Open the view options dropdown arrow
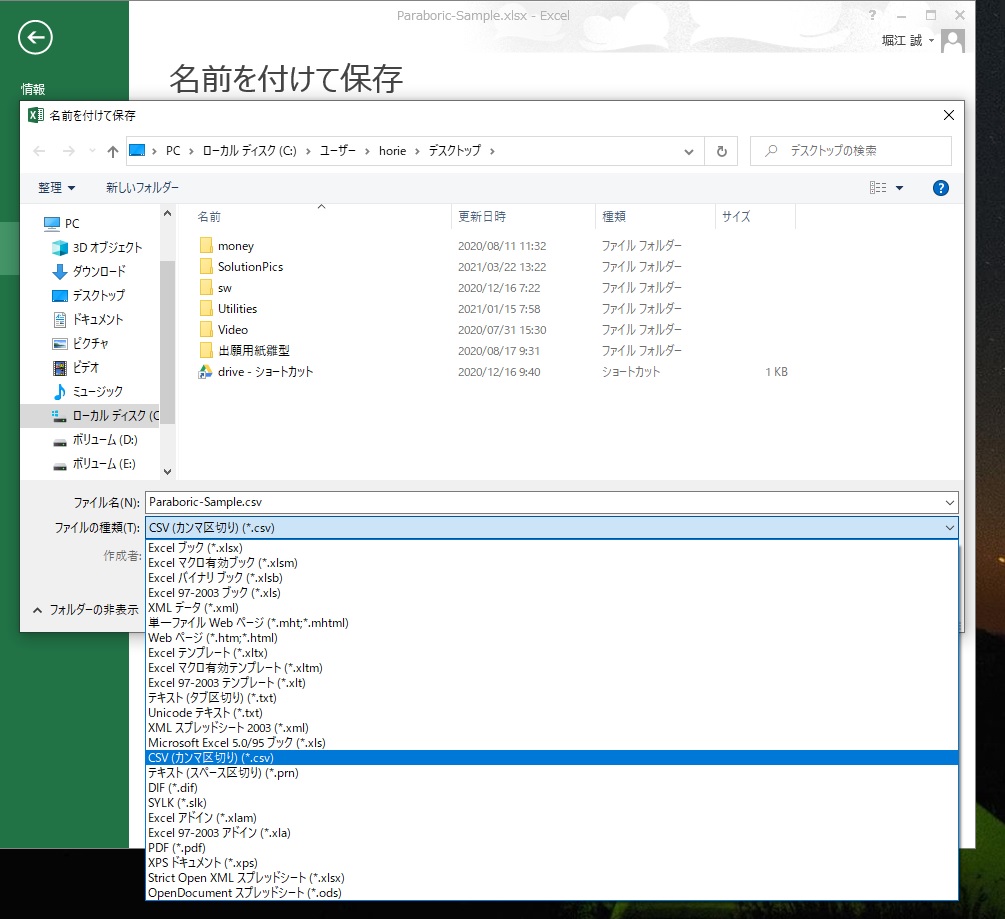Viewport: 1005px width, 919px height. 899,188
